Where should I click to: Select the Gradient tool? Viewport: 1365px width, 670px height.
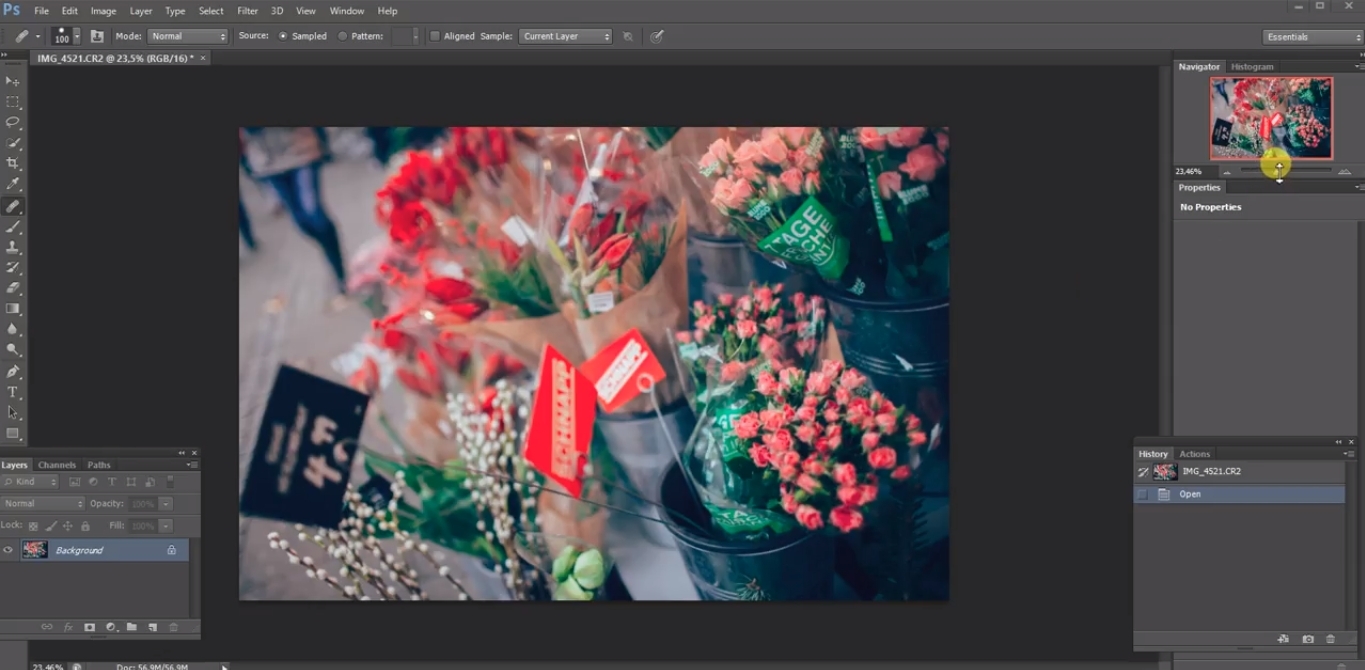point(13,309)
